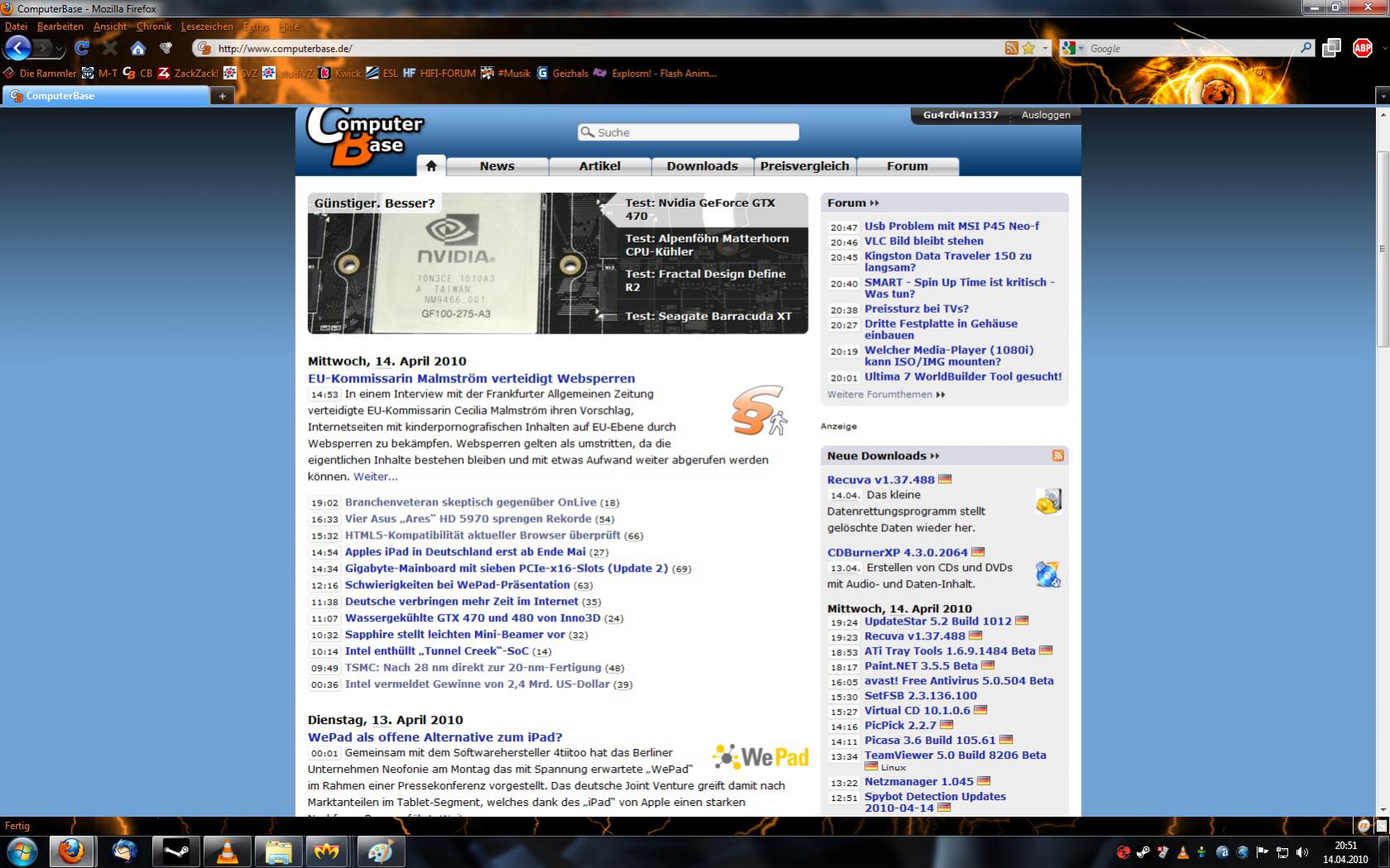The image size is (1390, 868).
Task: Open the Lesezeichen menu
Action: tap(207, 26)
